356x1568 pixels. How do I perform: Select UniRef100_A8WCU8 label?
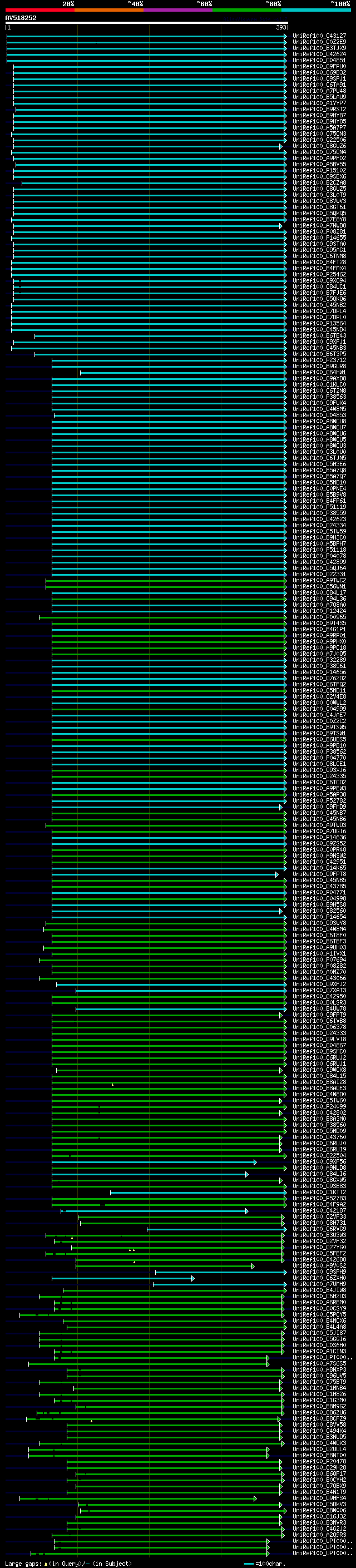(x=319, y=421)
